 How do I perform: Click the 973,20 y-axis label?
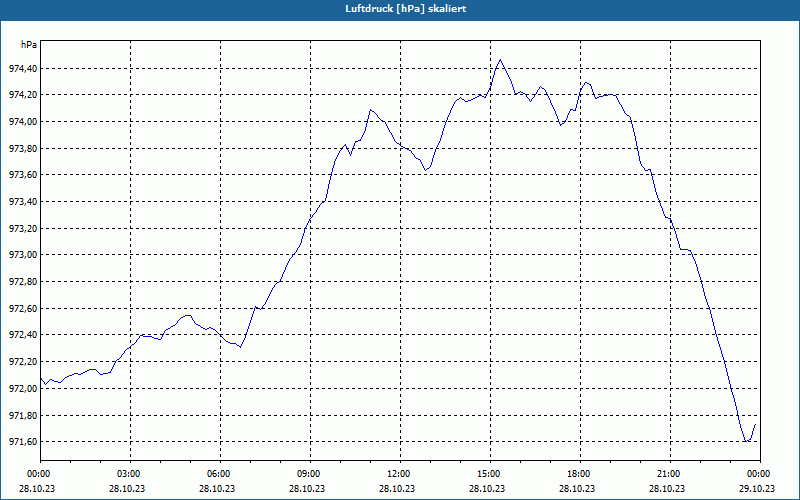pyautogui.click(x=23, y=228)
